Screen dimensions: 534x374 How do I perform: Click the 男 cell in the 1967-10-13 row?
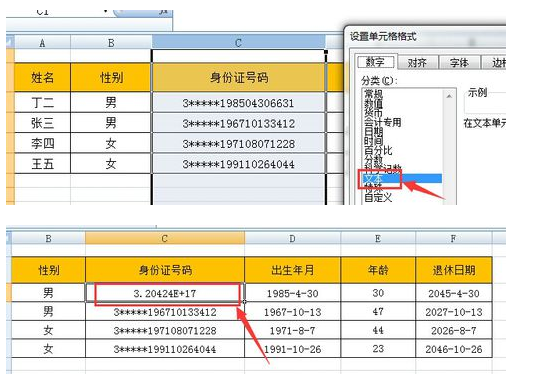(x=48, y=312)
